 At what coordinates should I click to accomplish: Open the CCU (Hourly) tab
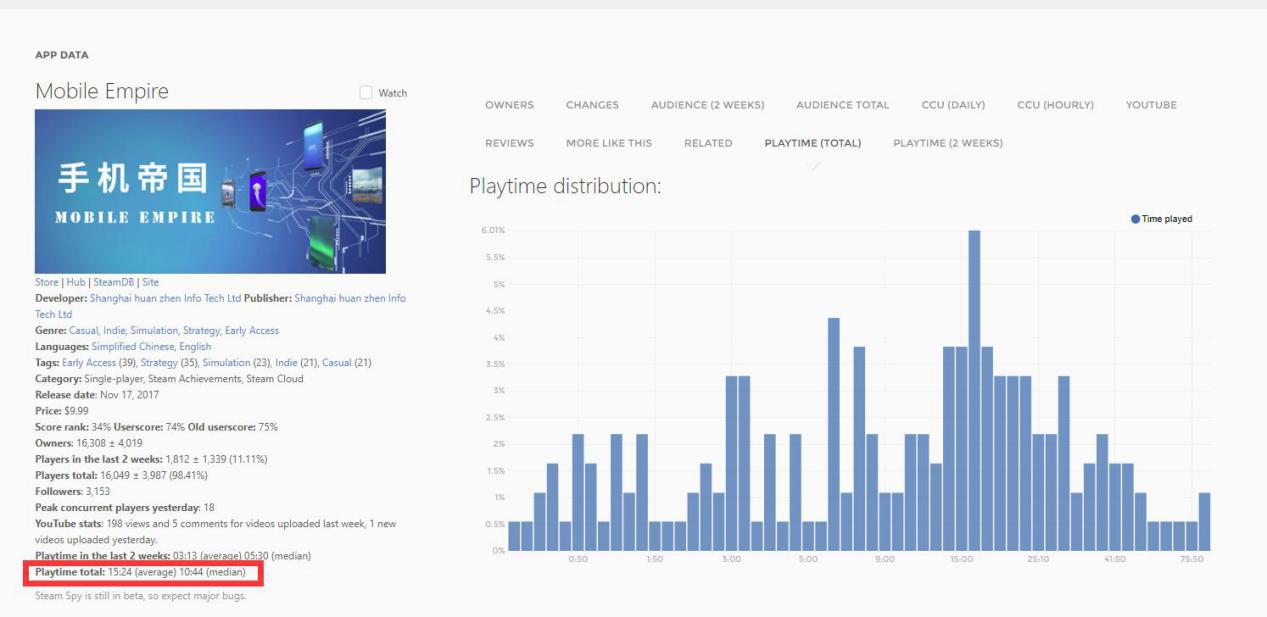(1055, 105)
